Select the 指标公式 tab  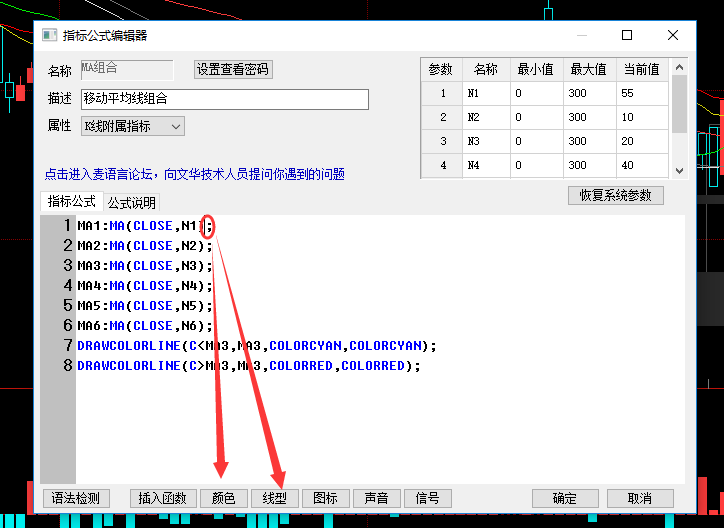(x=72, y=202)
